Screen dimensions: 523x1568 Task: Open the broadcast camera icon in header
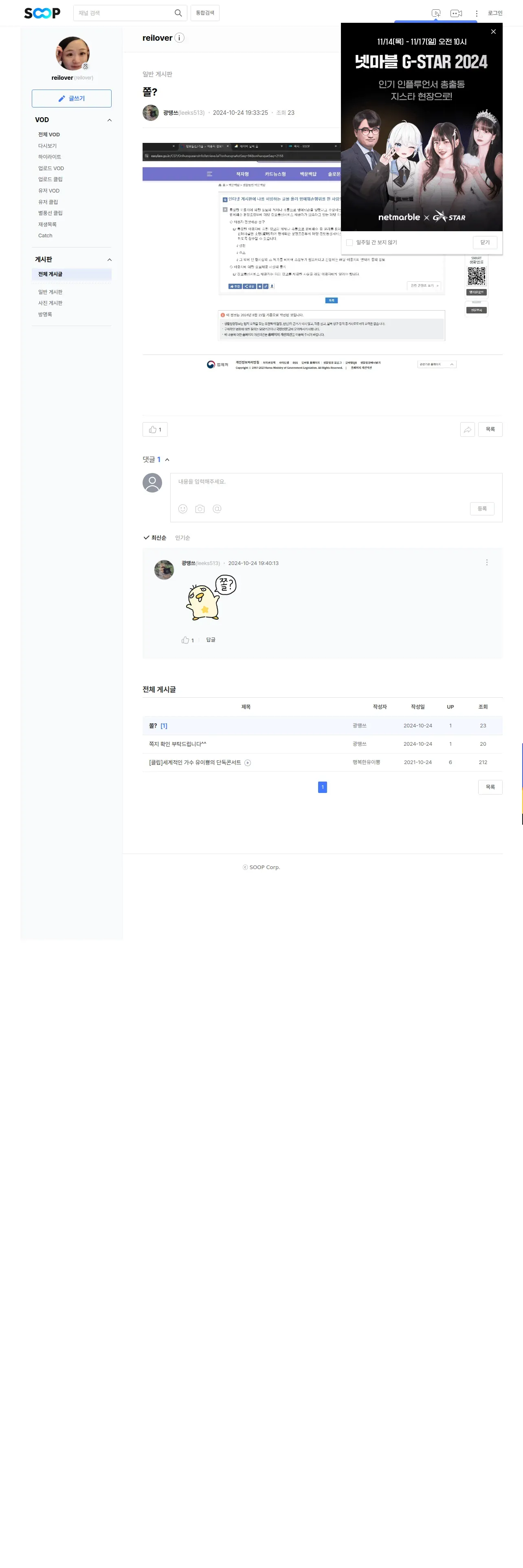456,13
